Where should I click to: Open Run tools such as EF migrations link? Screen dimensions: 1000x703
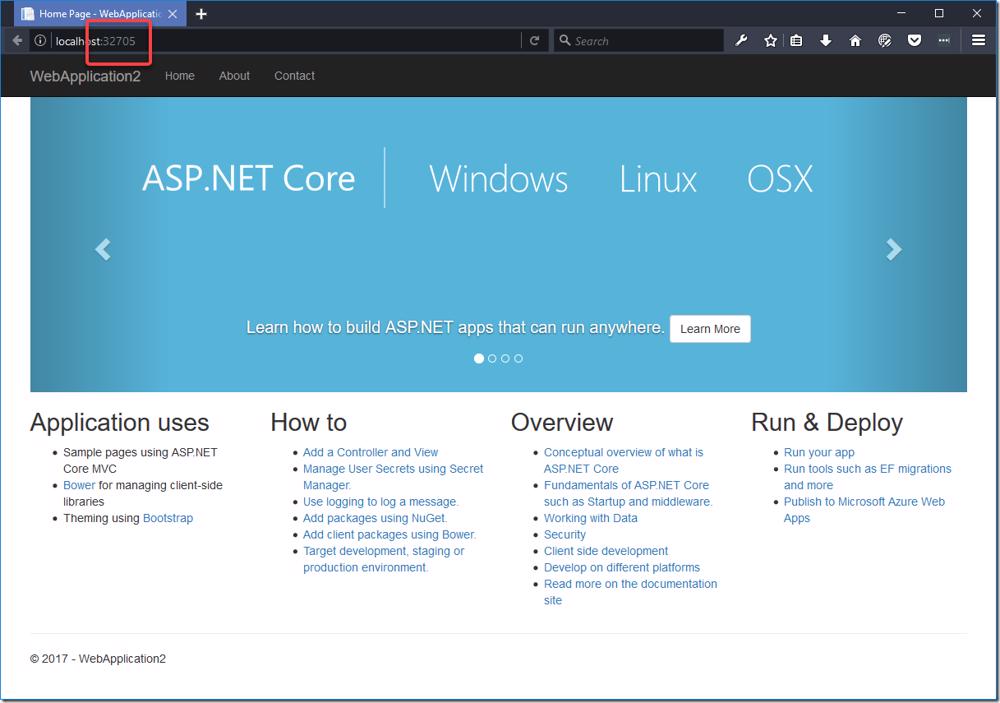867,477
